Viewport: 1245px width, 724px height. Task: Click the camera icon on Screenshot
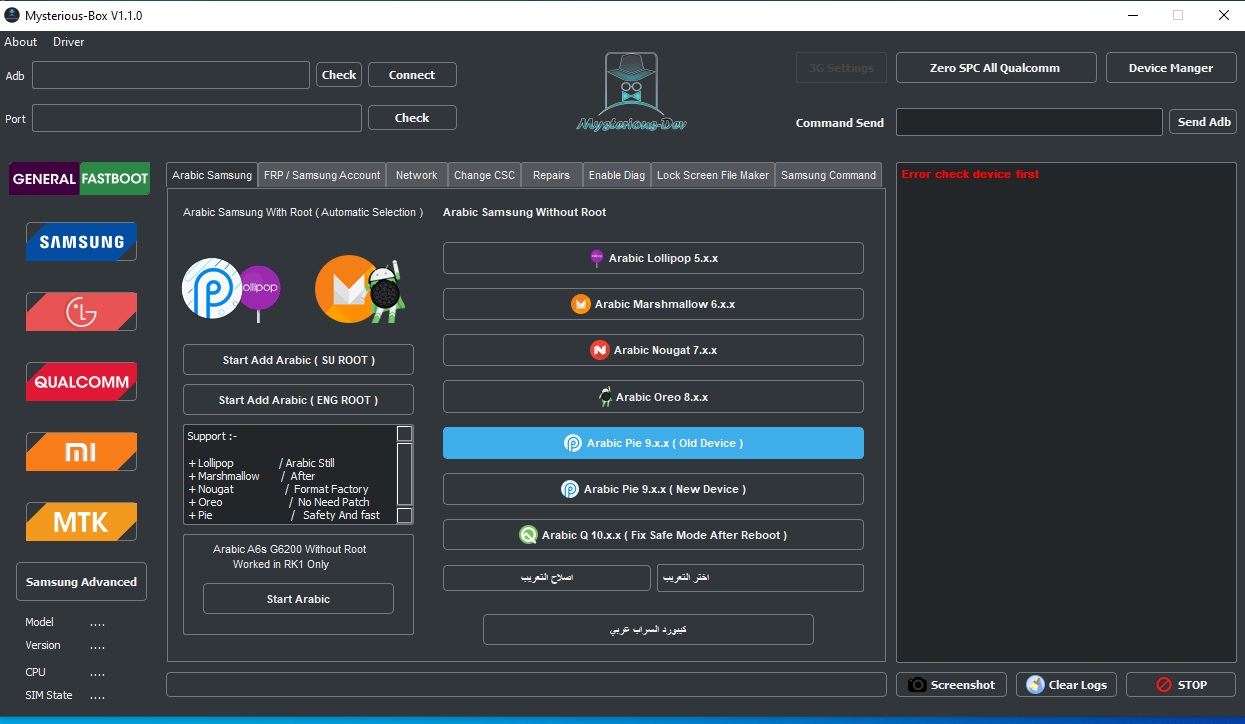[x=917, y=685]
